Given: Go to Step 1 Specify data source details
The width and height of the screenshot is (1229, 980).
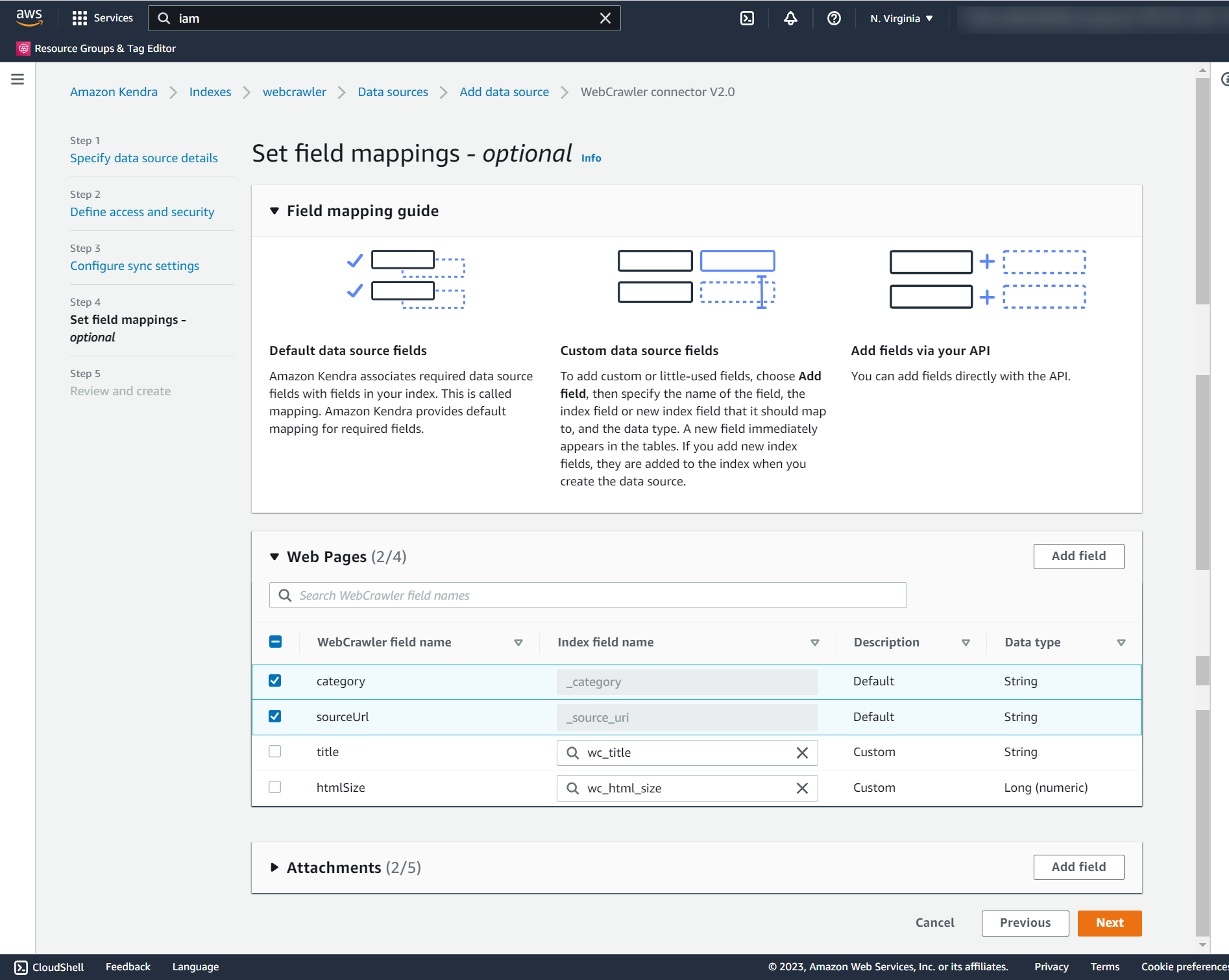Looking at the screenshot, I should tap(144, 158).
